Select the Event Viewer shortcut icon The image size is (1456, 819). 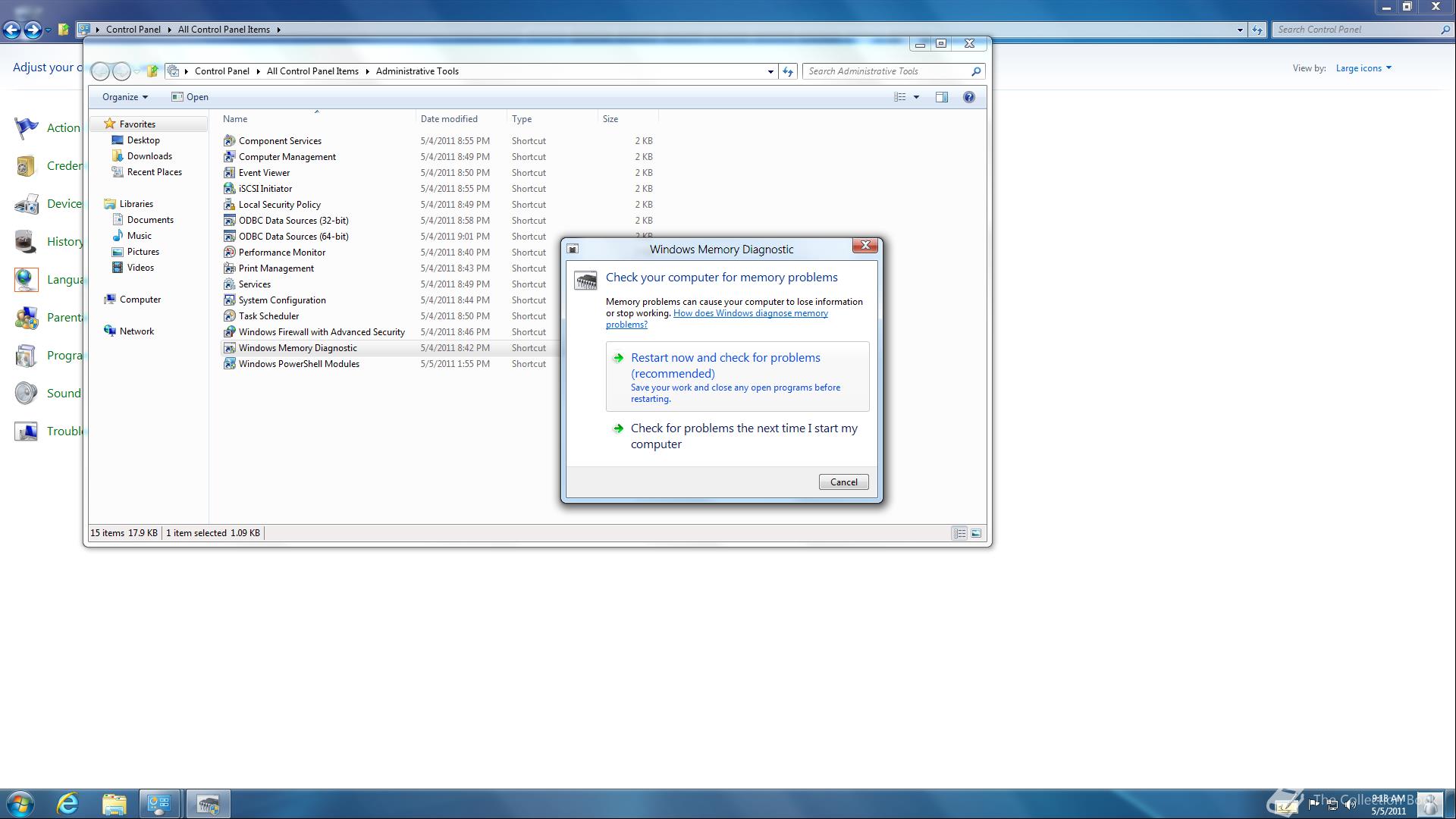(x=229, y=173)
